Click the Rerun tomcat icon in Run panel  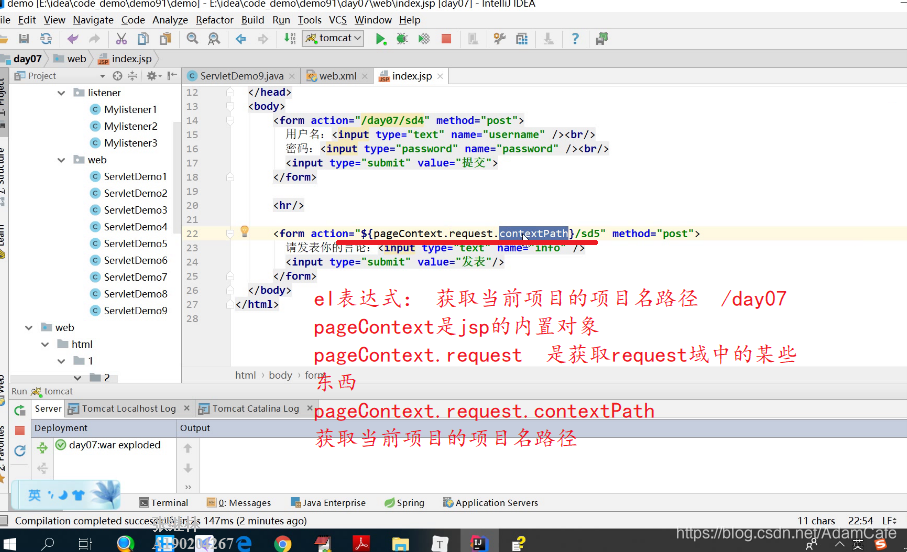click(20, 410)
